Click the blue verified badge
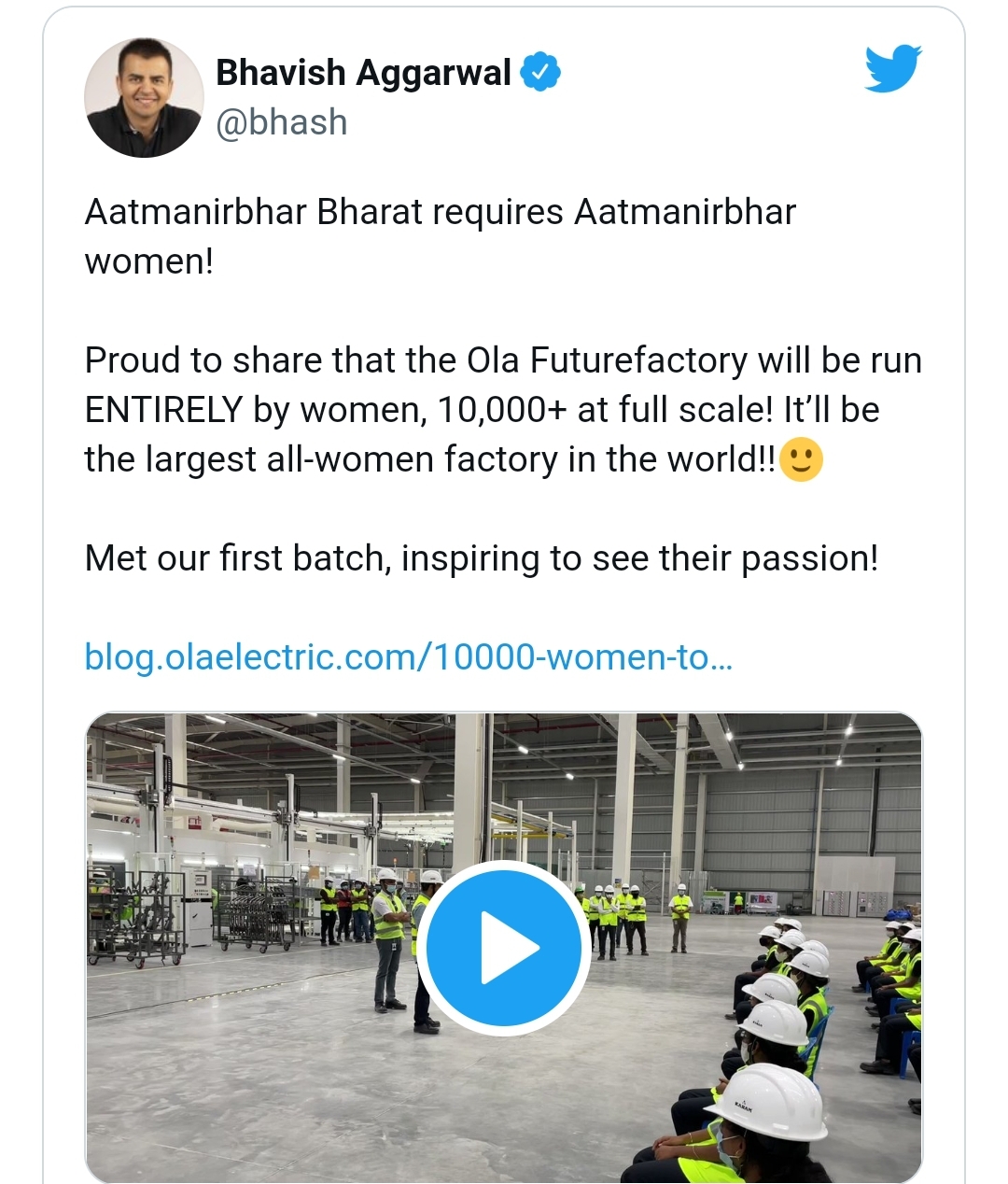This screenshot has height=1184, width=1008. 540,72
